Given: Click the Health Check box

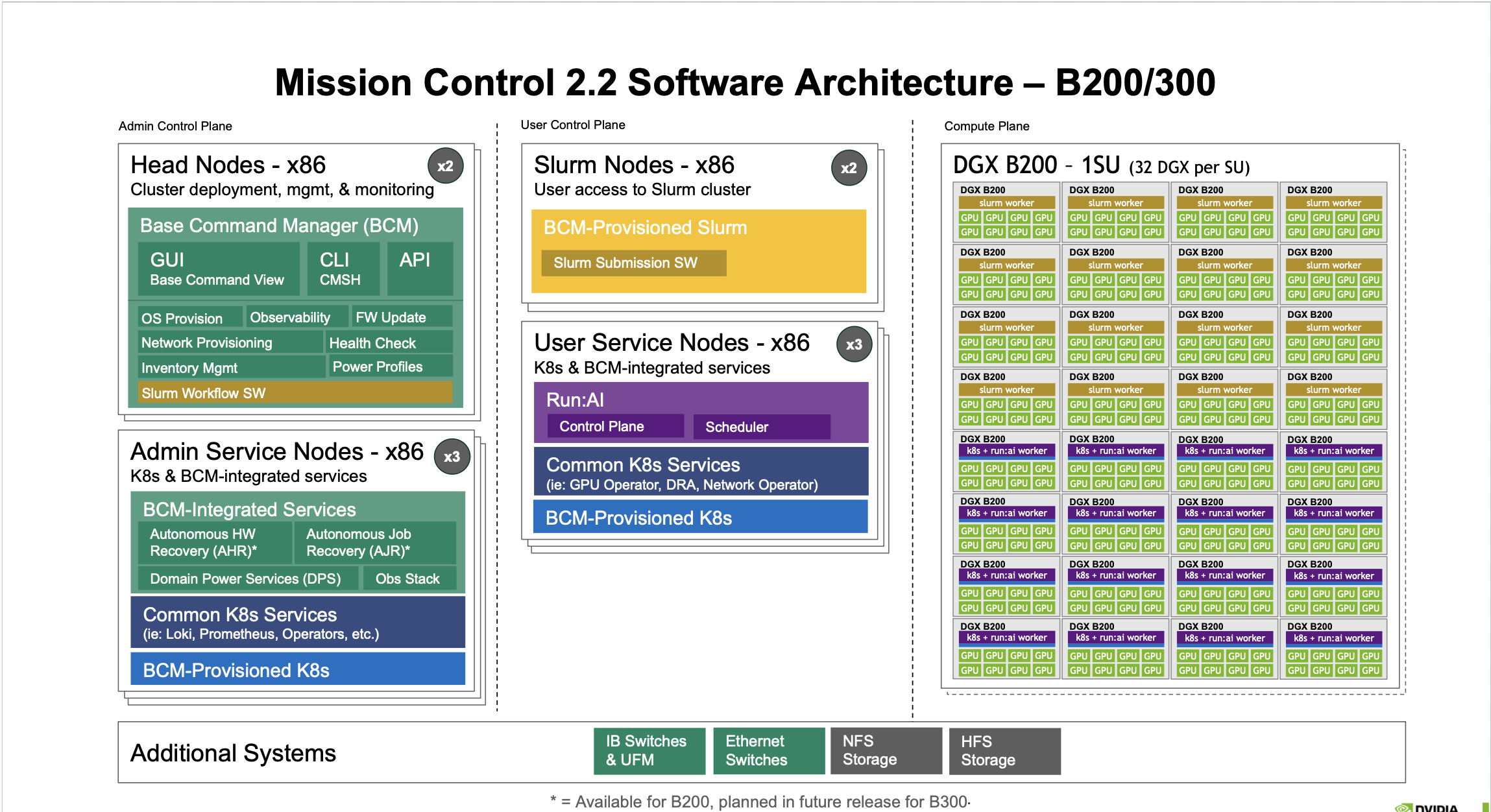Looking at the screenshot, I should [389, 342].
